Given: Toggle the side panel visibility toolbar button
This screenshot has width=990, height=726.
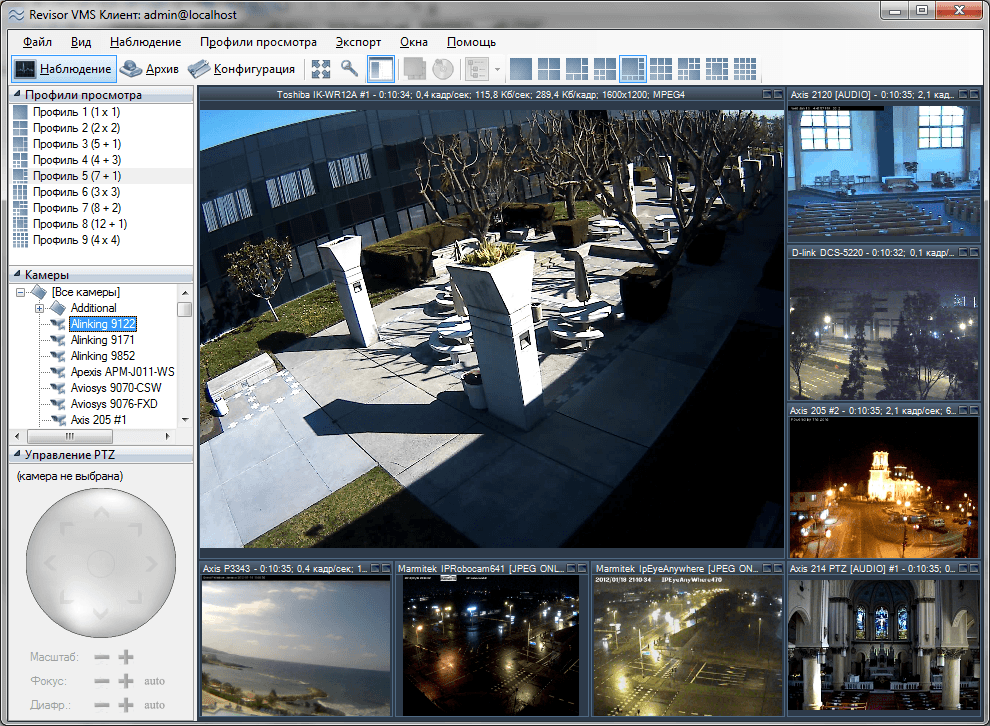Looking at the screenshot, I should (380, 69).
